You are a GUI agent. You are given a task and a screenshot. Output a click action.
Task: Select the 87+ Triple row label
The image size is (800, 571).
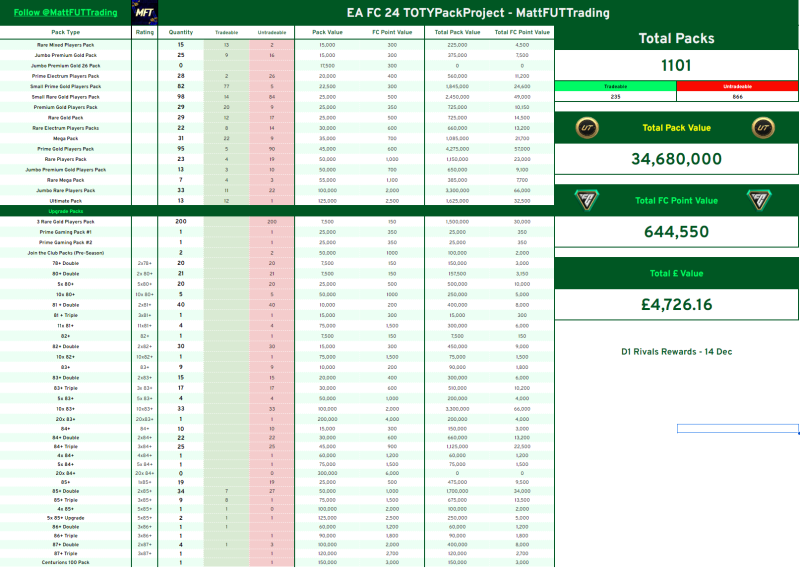point(66,553)
